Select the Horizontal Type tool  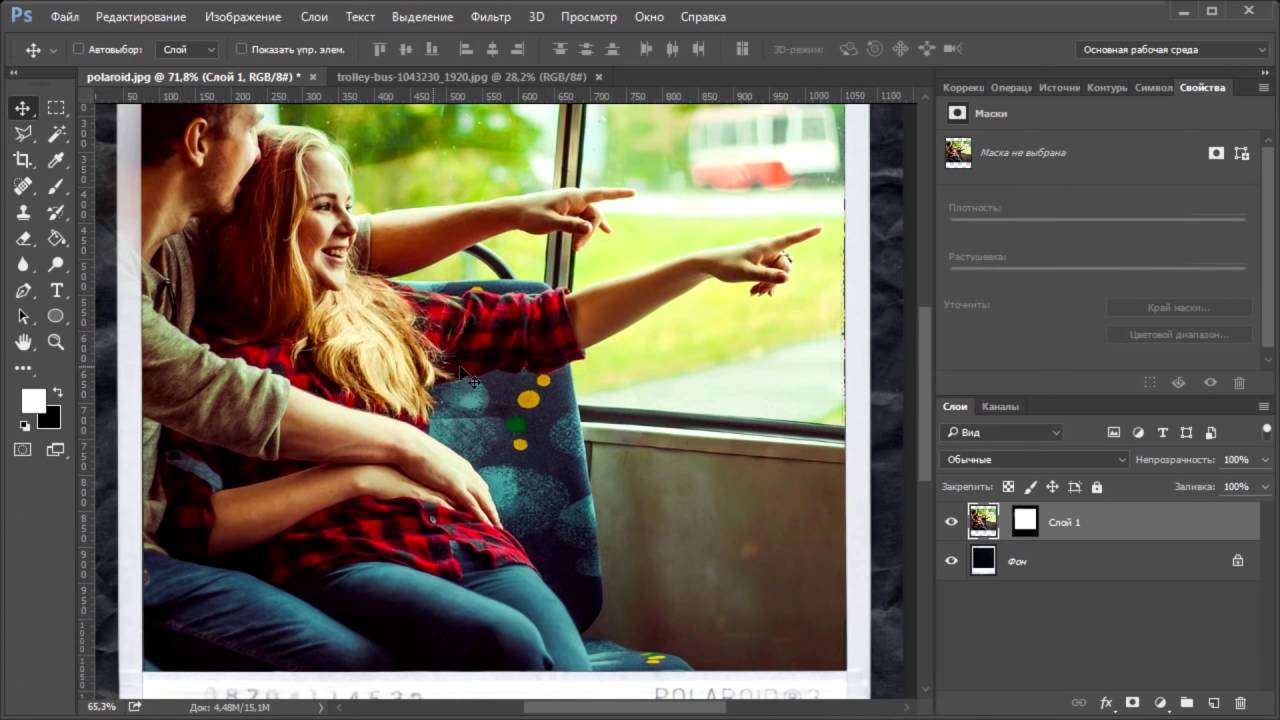point(56,290)
